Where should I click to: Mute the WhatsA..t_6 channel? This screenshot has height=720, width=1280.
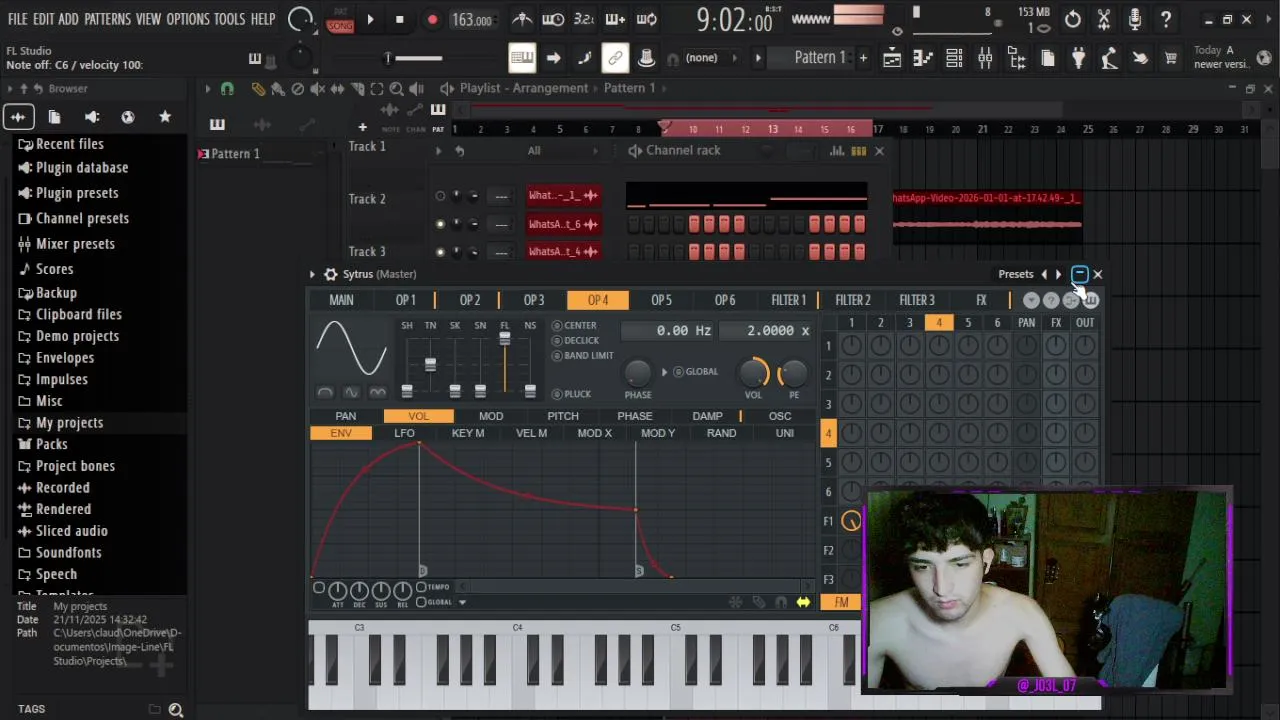[x=440, y=224]
